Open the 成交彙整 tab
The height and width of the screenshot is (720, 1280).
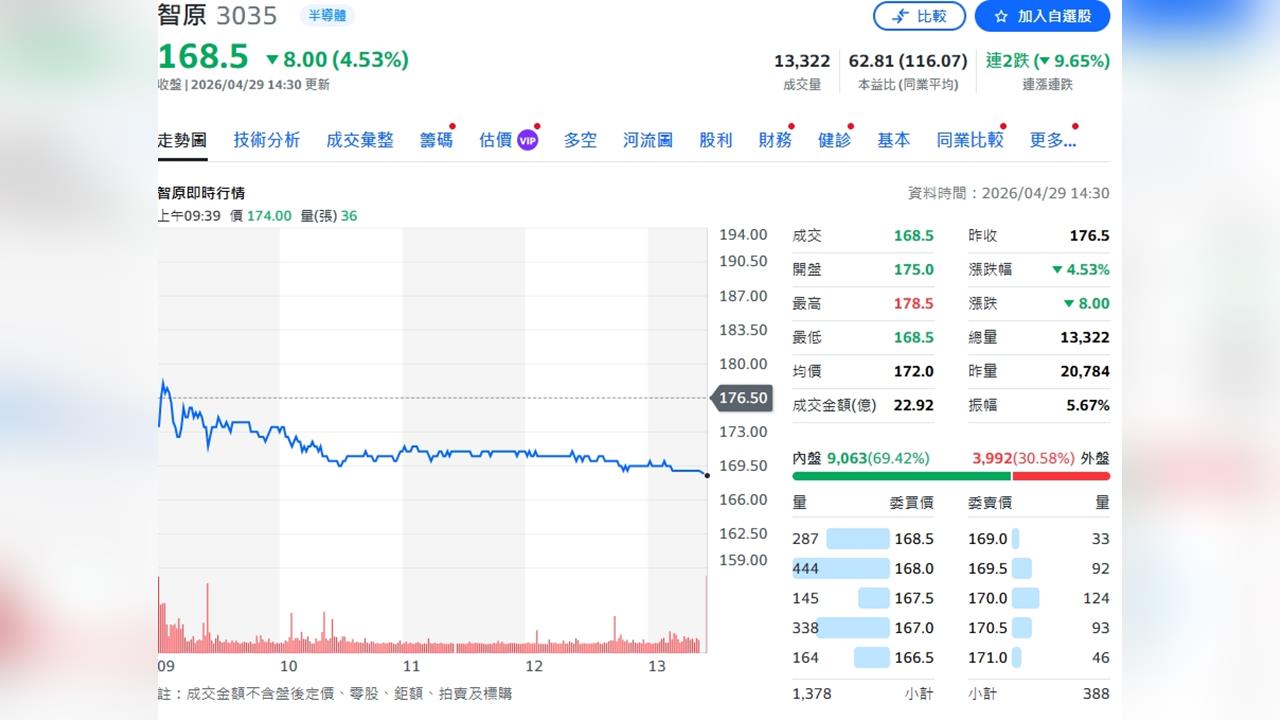point(360,140)
